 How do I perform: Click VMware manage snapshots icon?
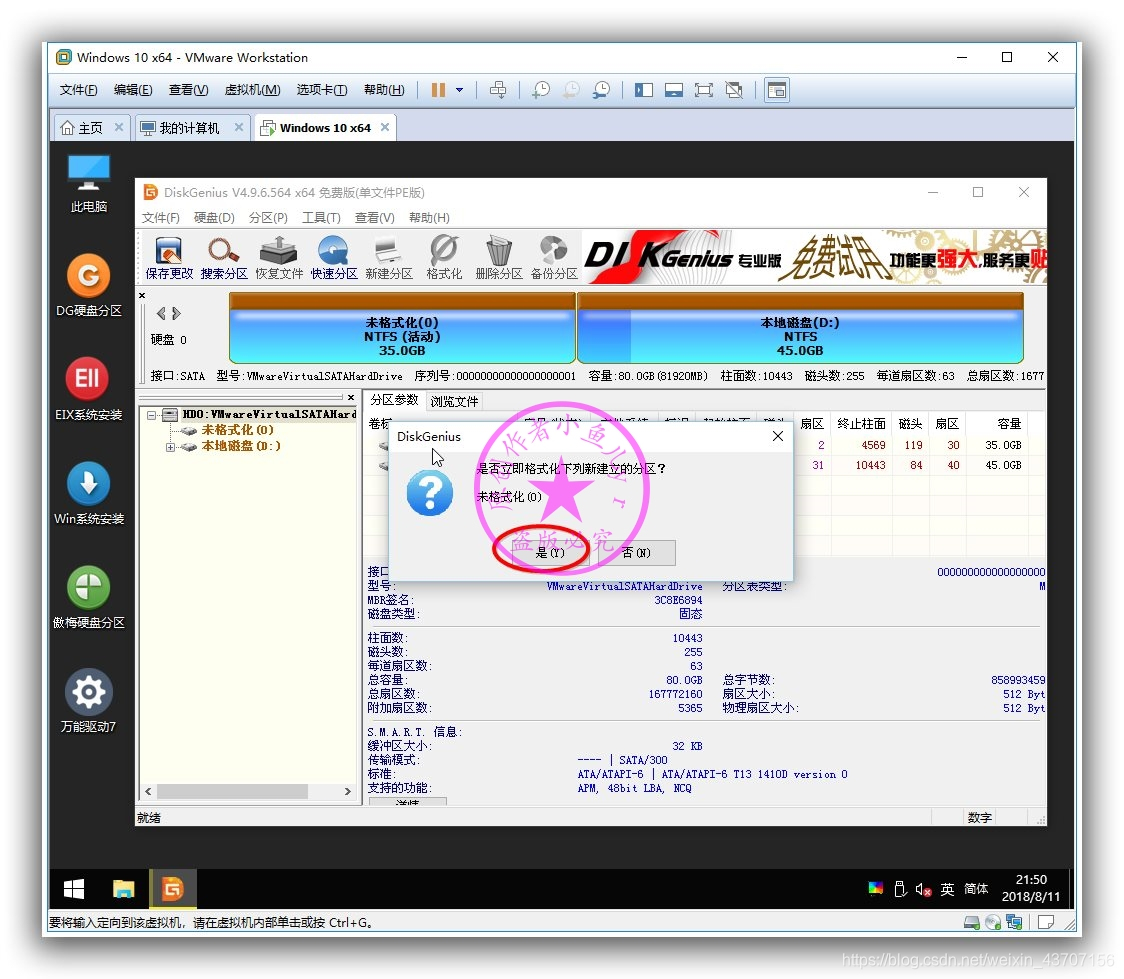coord(601,90)
